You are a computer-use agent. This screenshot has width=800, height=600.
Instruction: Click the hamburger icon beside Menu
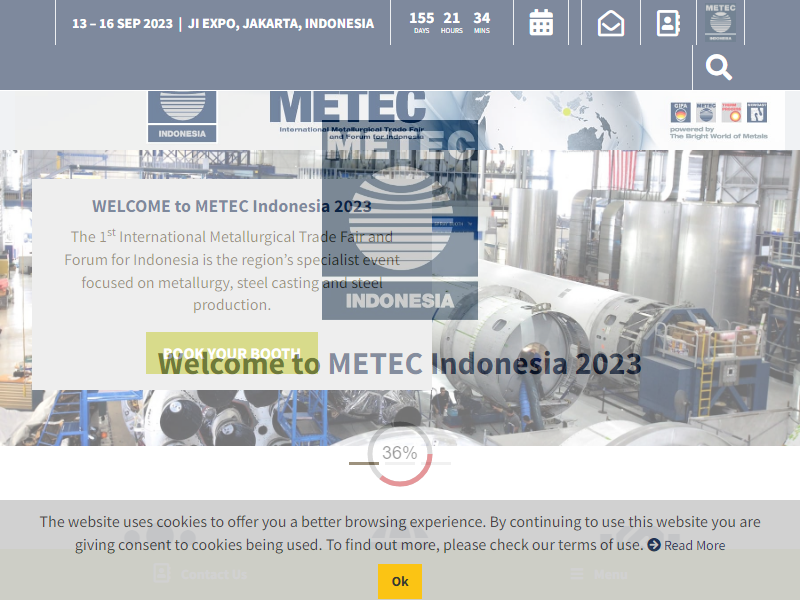click(x=577, y=573)
